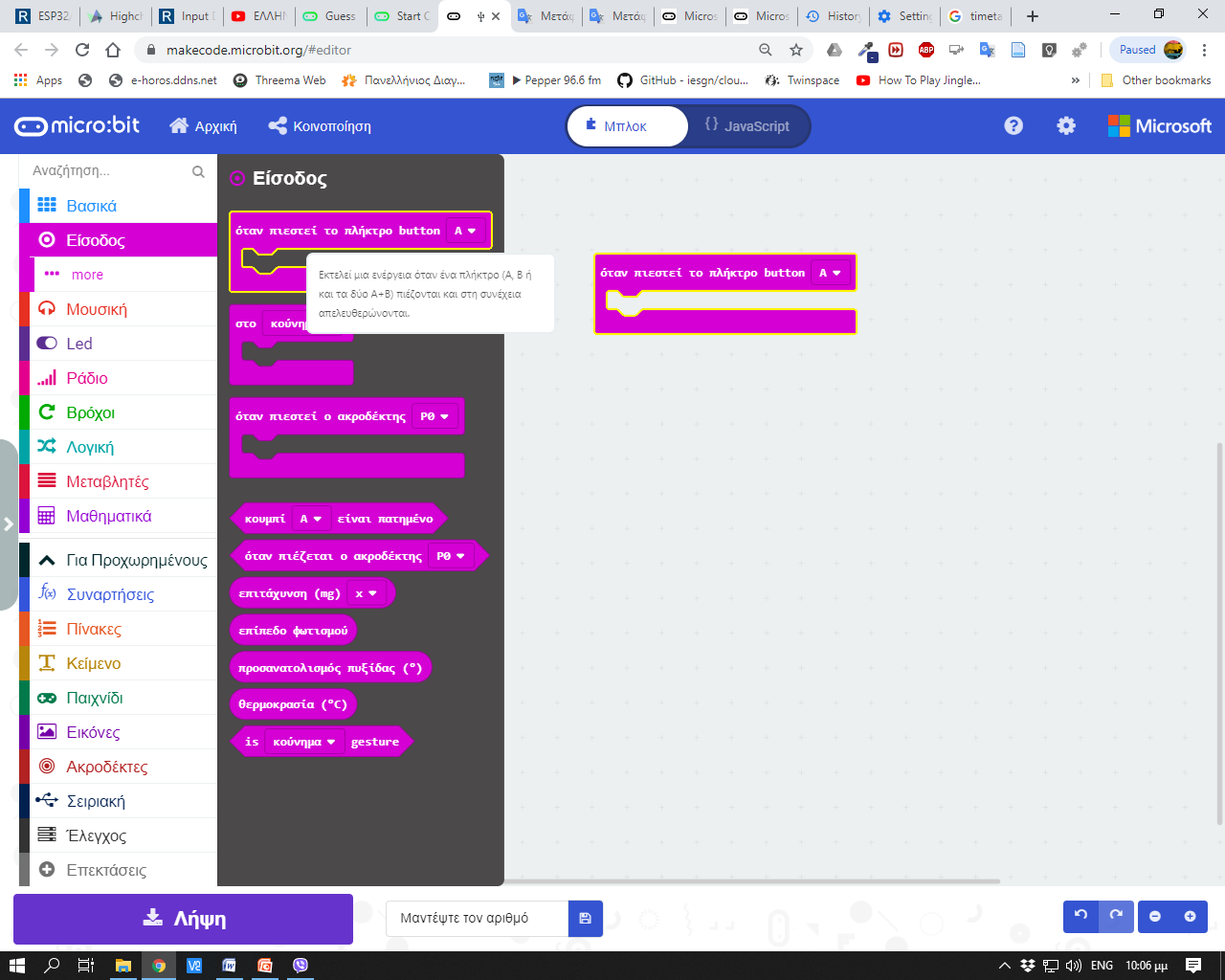
Task: Switch to Μπλοκ editor view
Action: [x=627, y=126]
